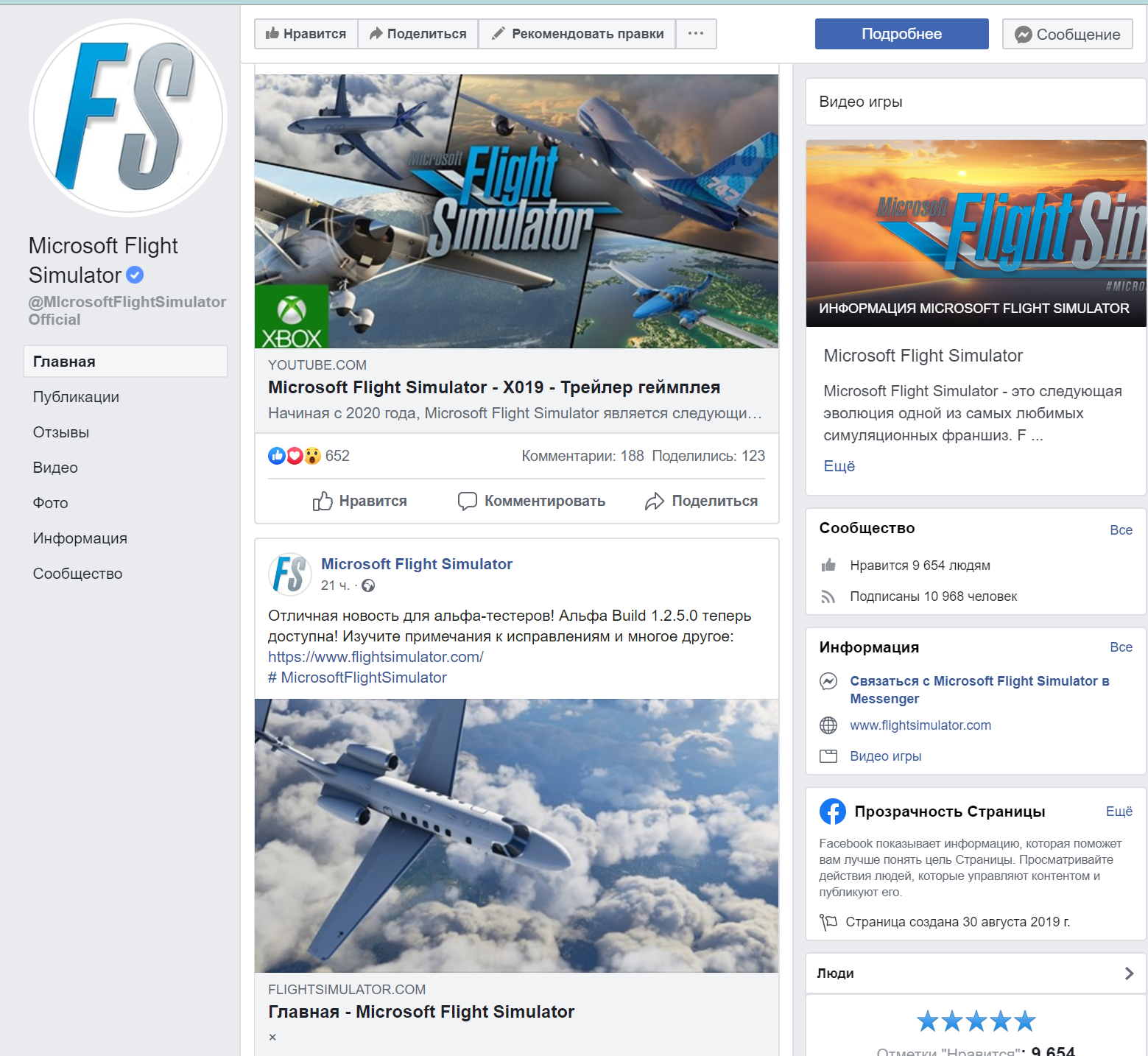The width and height of the screenshot is (1148, 1056).
Task: Go to Фото sidebar section
Action: [x=50, y=503]
